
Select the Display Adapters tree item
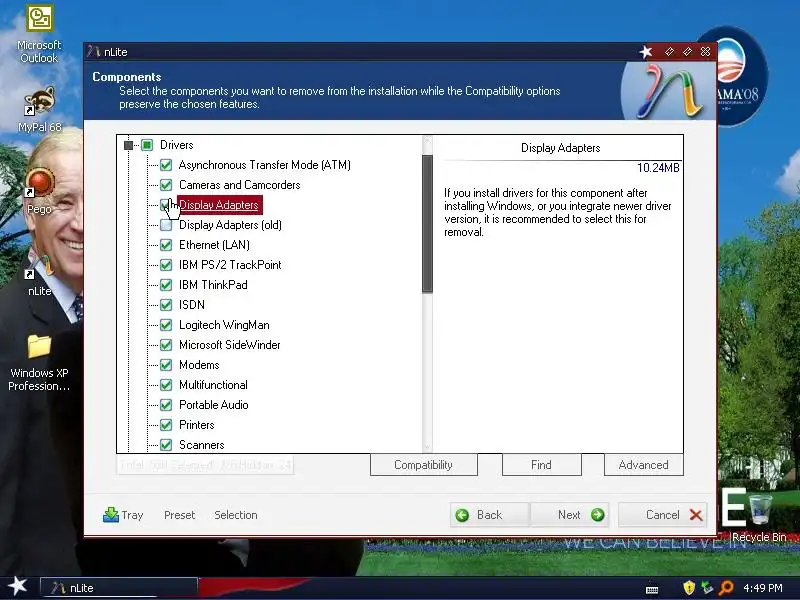(219, 205)
